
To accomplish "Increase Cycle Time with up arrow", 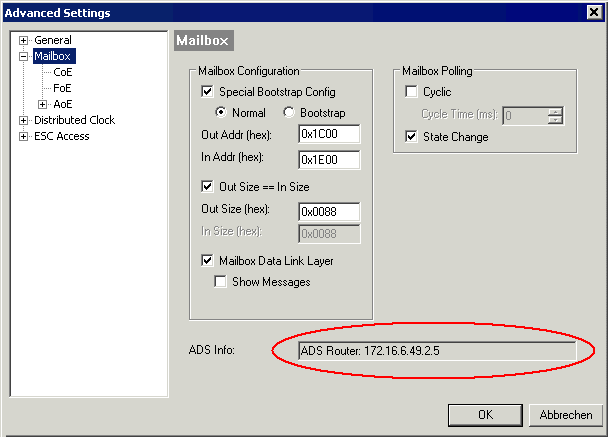I will 555,112.
